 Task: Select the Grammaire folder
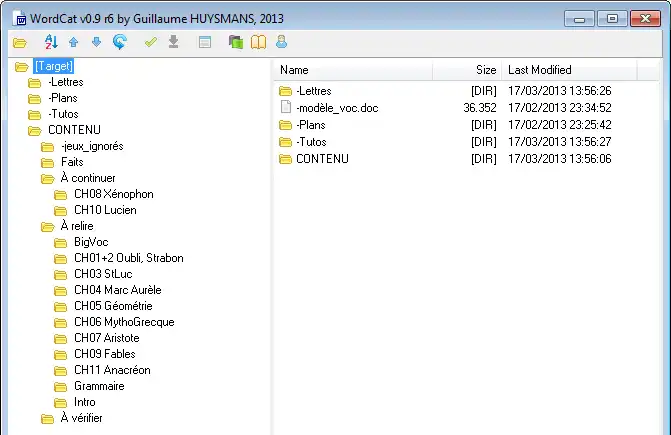coord(99,386)
